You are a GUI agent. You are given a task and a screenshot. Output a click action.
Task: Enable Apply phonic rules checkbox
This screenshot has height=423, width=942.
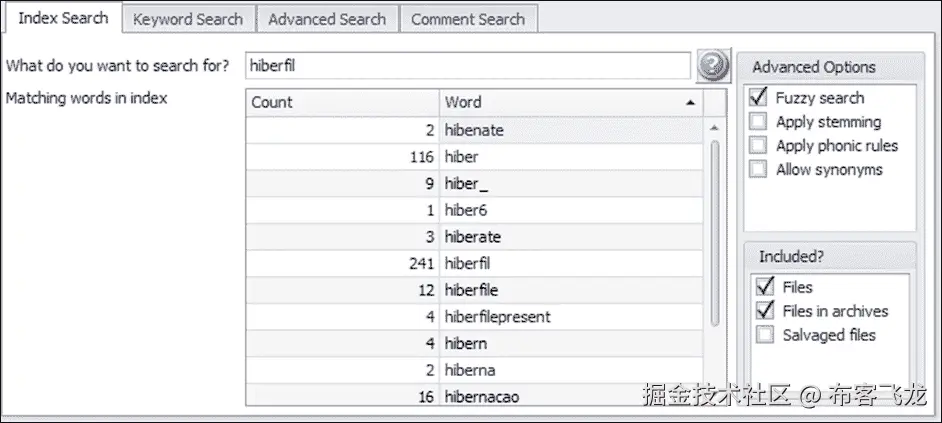click(759, 146)
